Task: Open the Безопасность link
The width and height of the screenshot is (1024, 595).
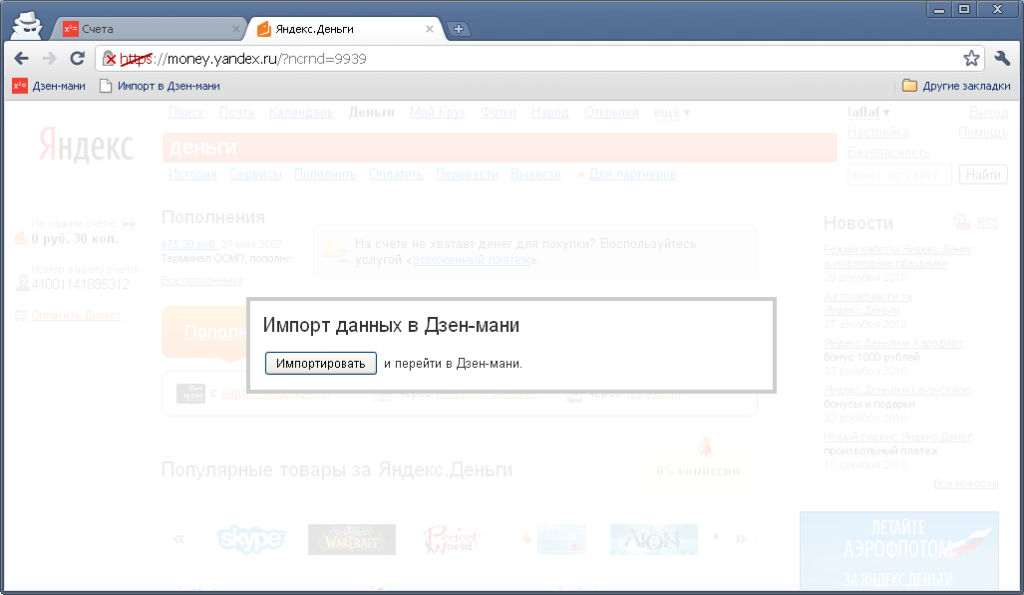Action: click(888, 152)
